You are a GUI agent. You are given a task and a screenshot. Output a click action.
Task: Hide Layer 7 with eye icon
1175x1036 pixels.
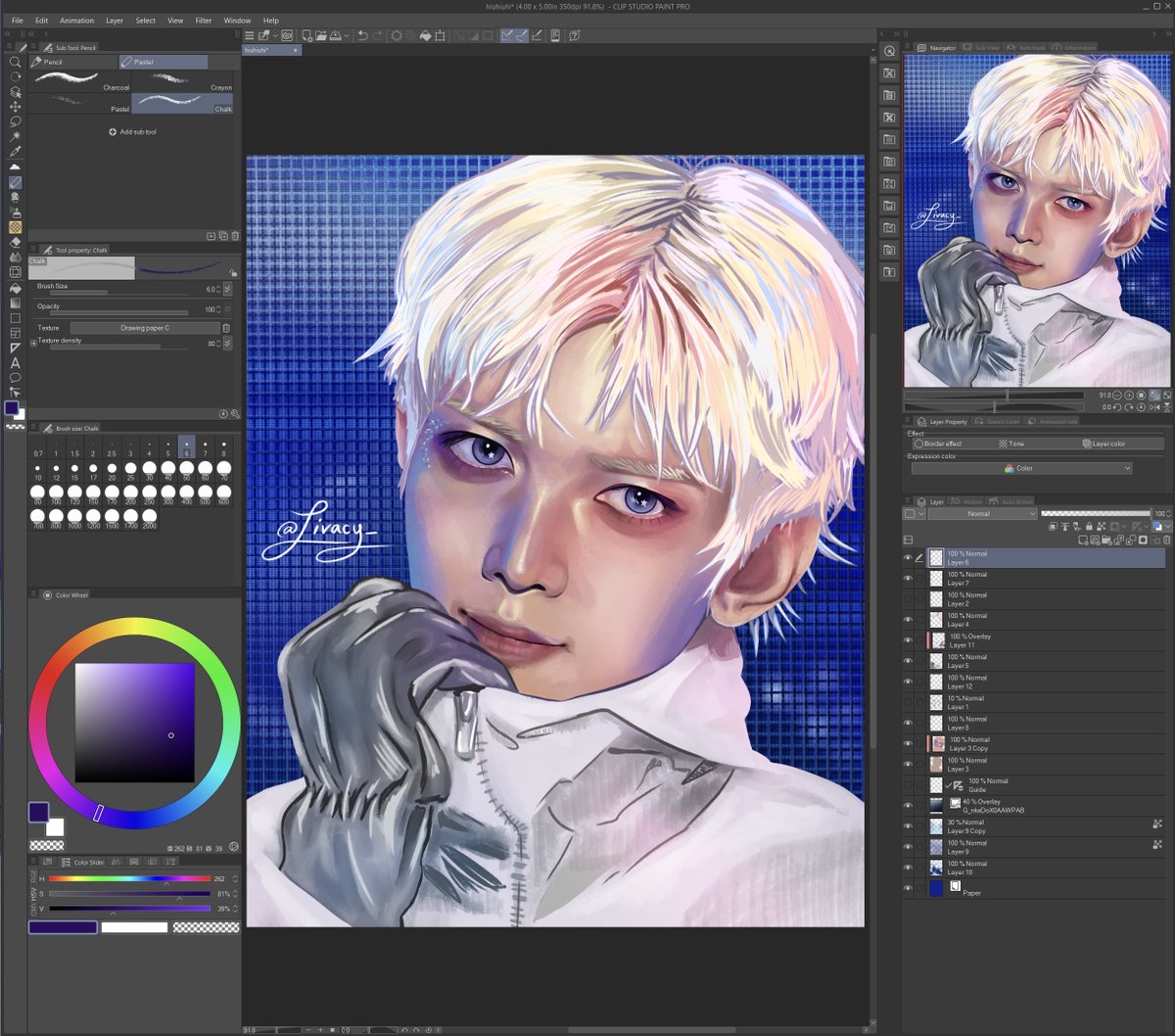[x=908, y=579]
